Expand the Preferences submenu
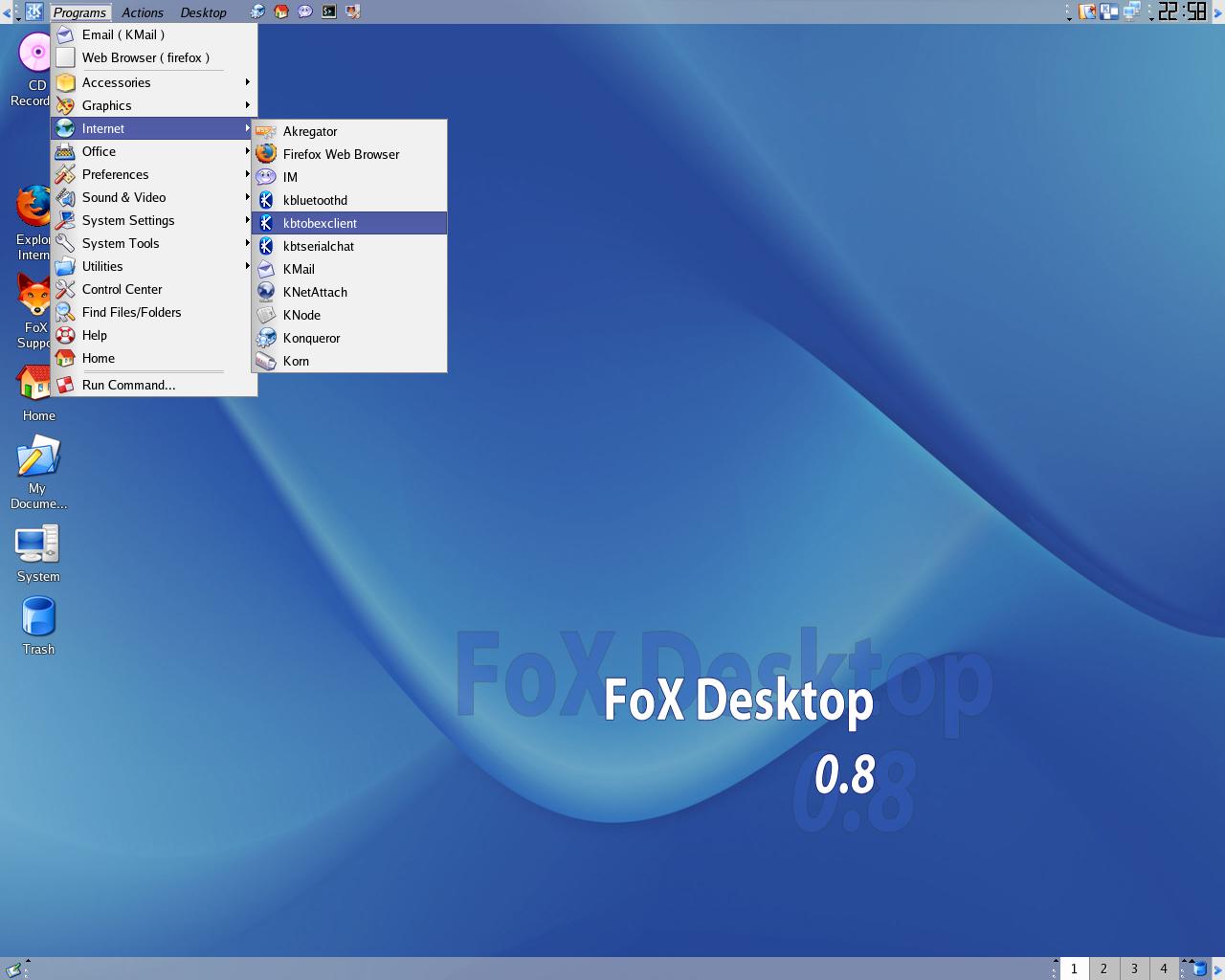Screen dimensions: 1225x980 pos(154,174)
